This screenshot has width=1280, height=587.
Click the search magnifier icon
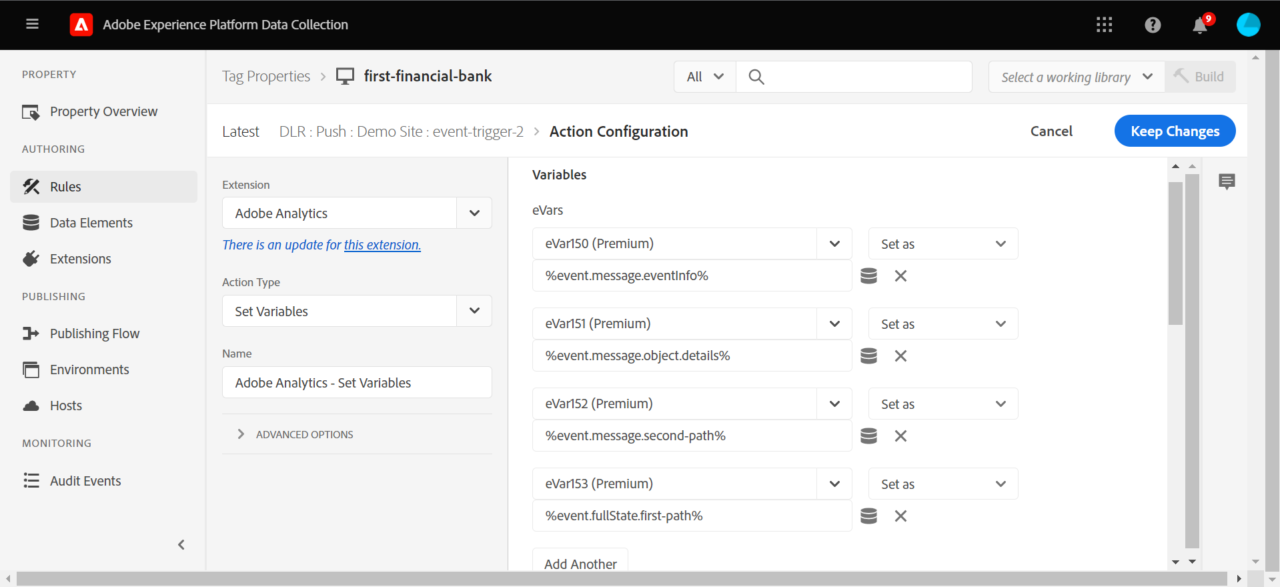(756, 77)
